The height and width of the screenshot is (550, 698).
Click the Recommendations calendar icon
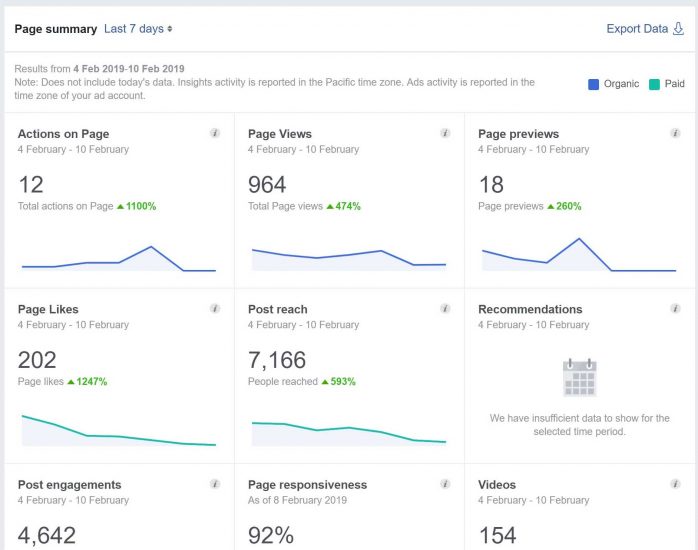pos(580,378)
